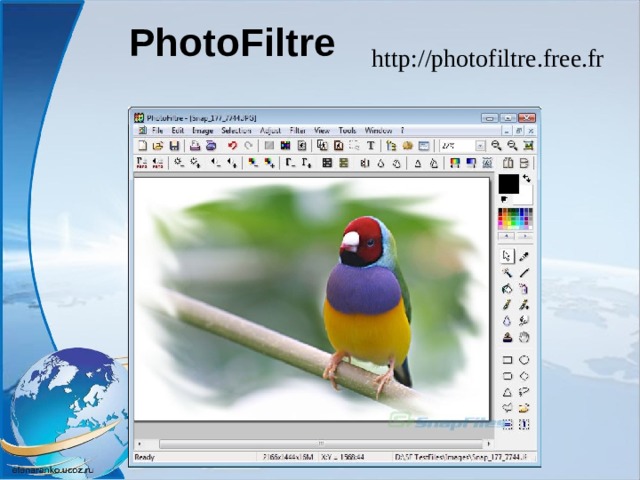
Task: Choose the Ellipse selection shape
Action: coord(524,360)
